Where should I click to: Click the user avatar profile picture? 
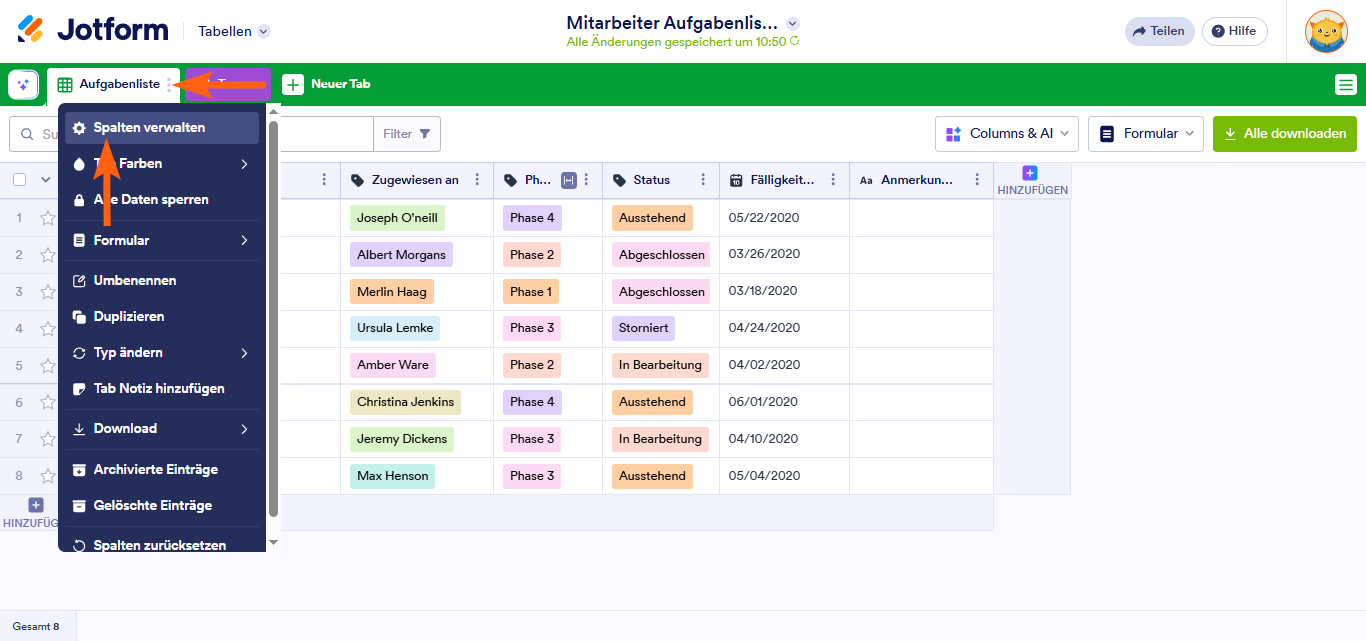tap(1326, 31)
